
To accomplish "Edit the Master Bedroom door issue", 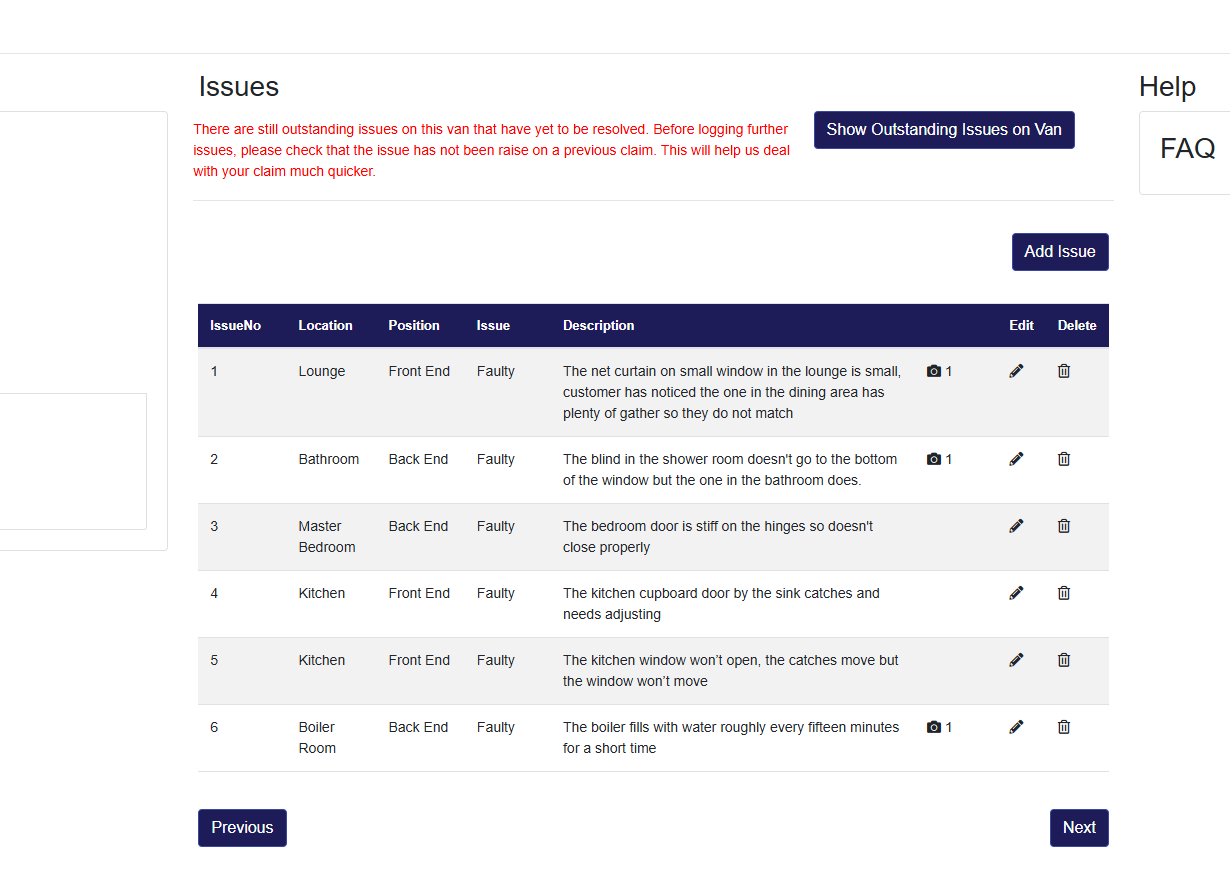I will (x=1016, y=526).
